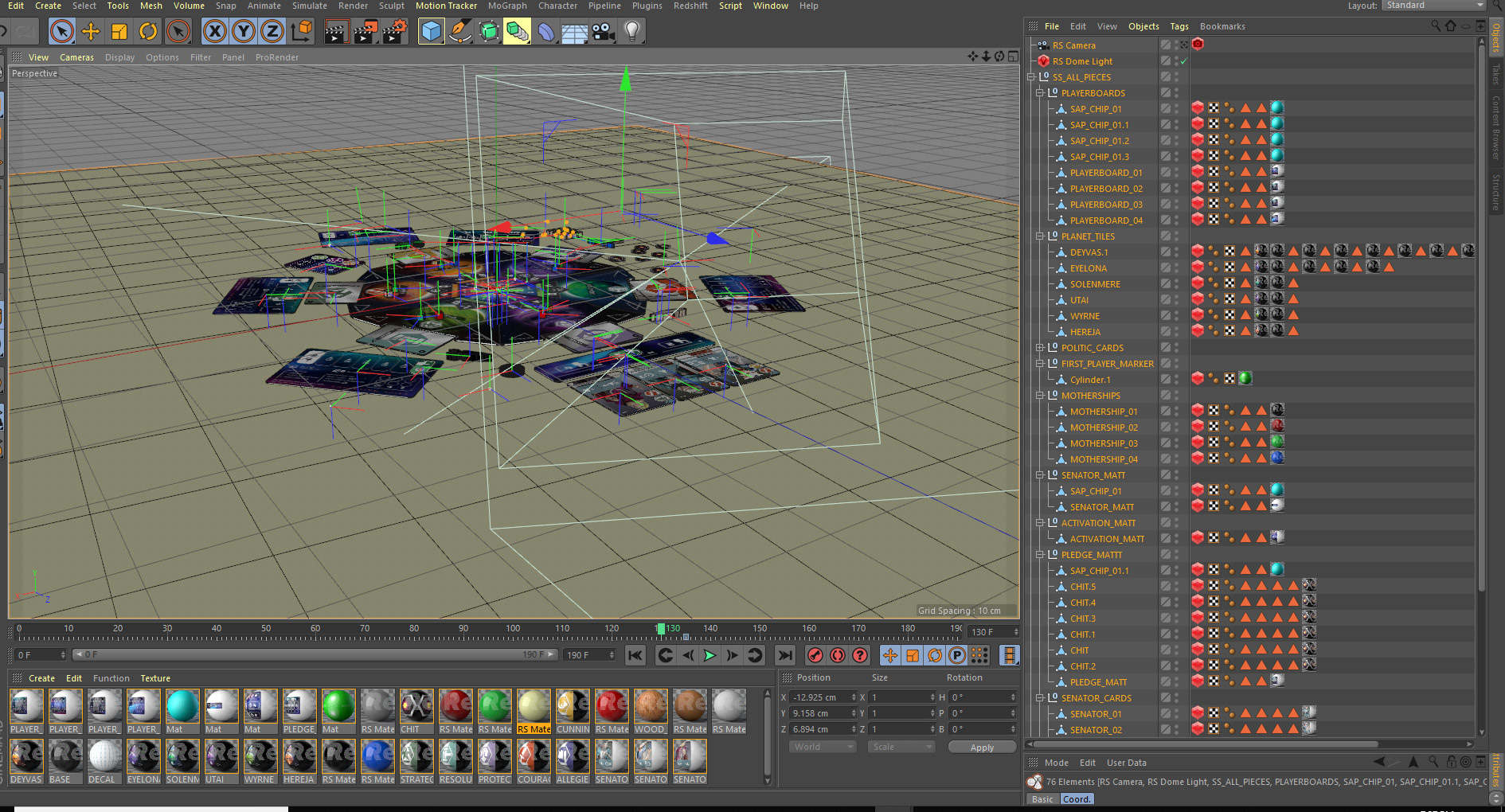Screen dimensions: 1505x812
Task: Toggle Parameter (P) keyframe recording
Action: [x=957, y=655]
